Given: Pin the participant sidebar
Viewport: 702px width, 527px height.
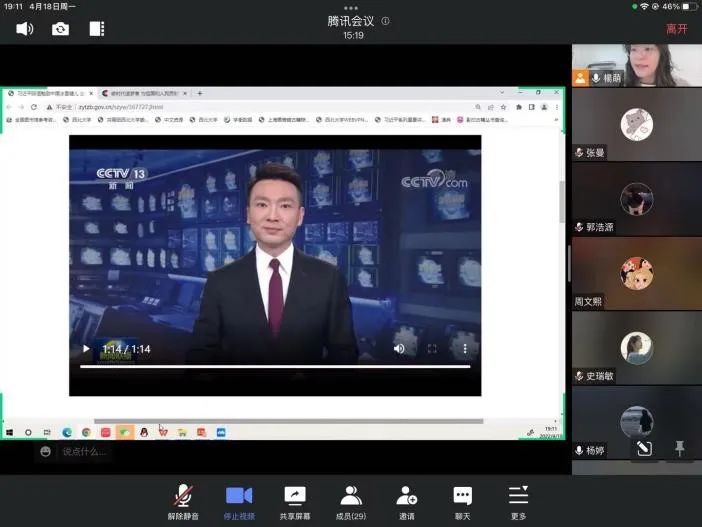Looking at the screenshot, I should (680, 449).
